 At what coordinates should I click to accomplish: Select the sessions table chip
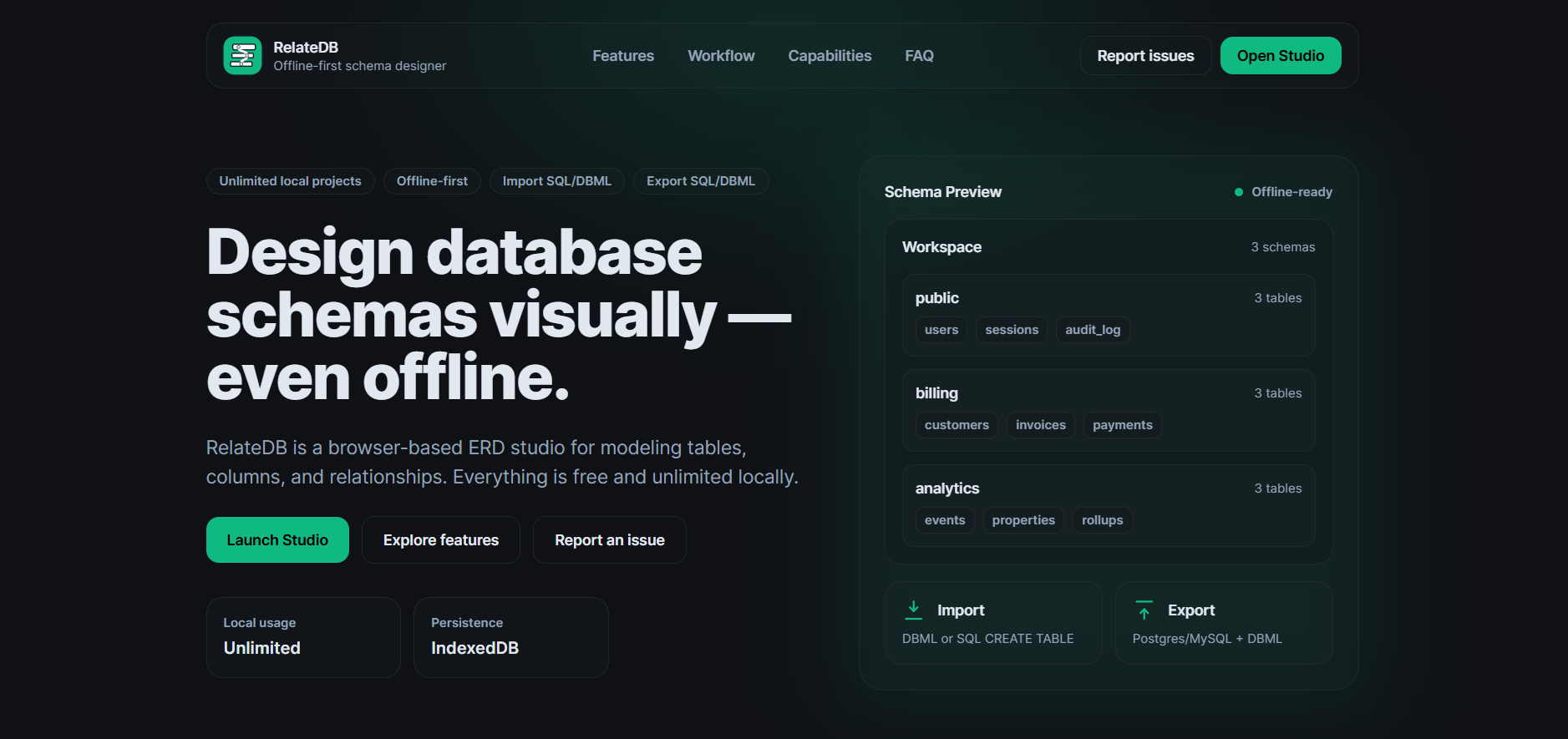tap(1012, 330)
